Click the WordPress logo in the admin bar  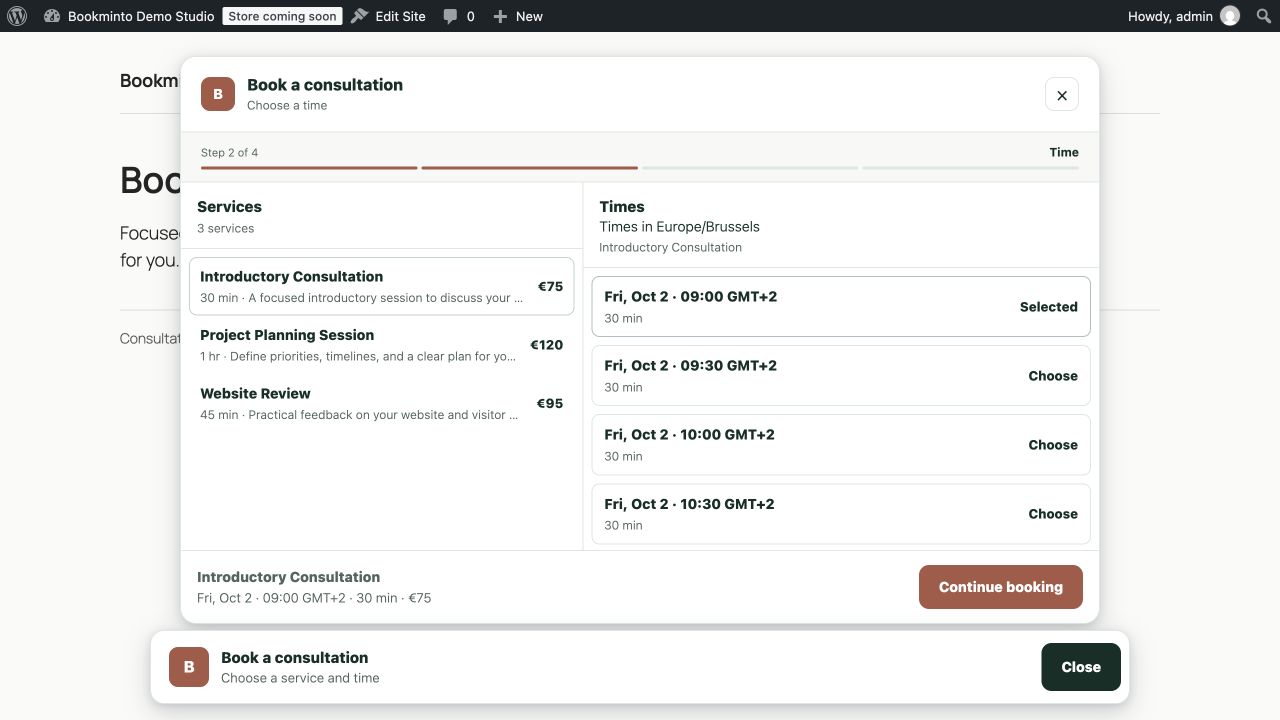click(x=17, y=16)
